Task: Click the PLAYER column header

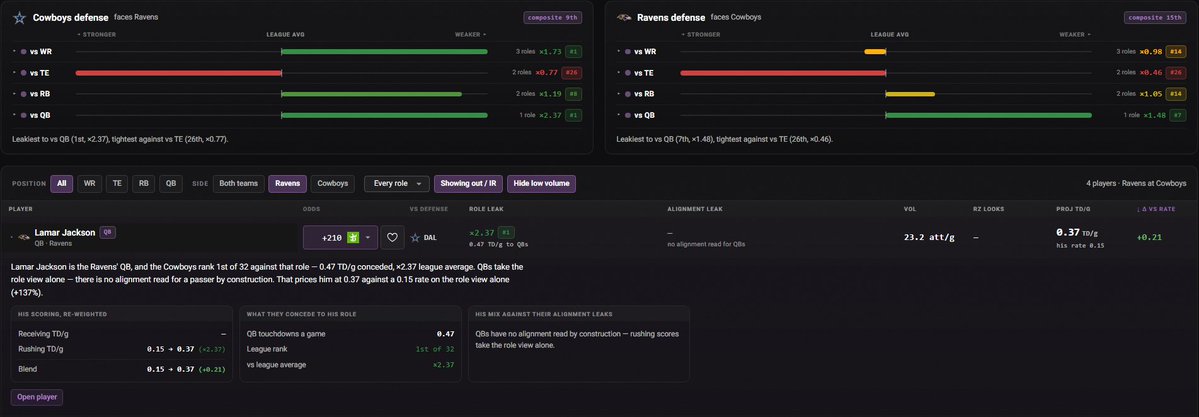Action: (21, 209)
